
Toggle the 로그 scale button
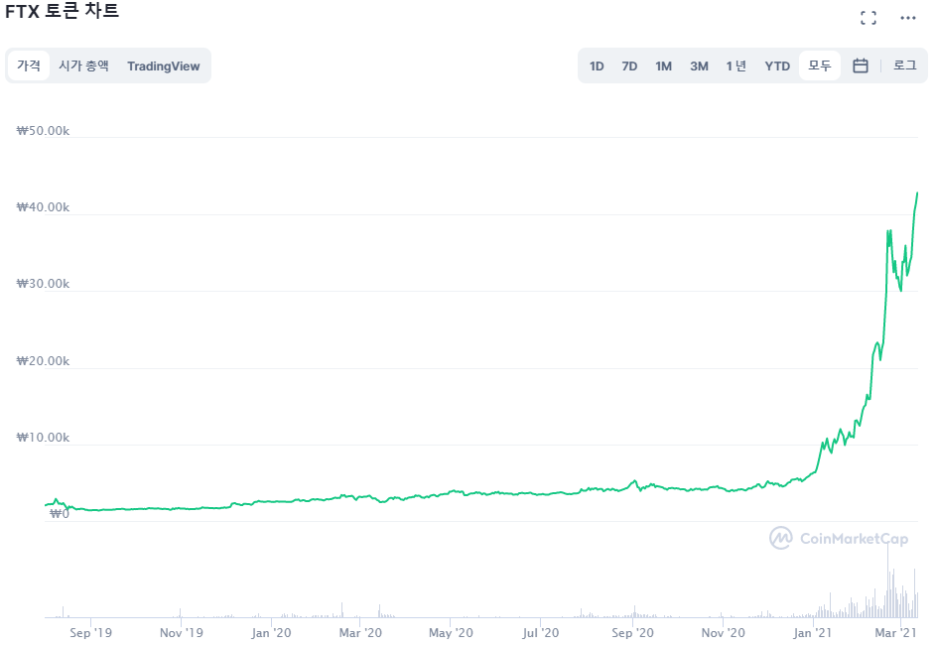point(905,66)
